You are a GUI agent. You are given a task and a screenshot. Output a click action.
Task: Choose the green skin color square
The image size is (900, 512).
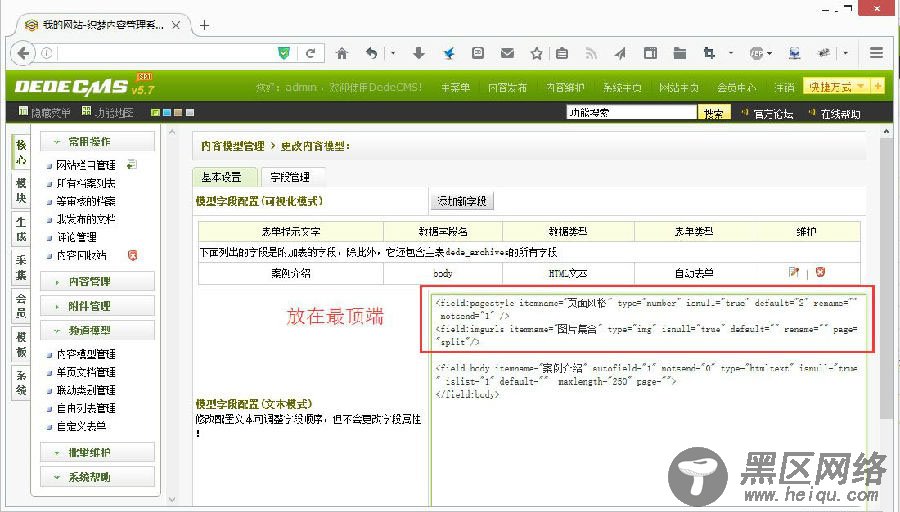154,113
